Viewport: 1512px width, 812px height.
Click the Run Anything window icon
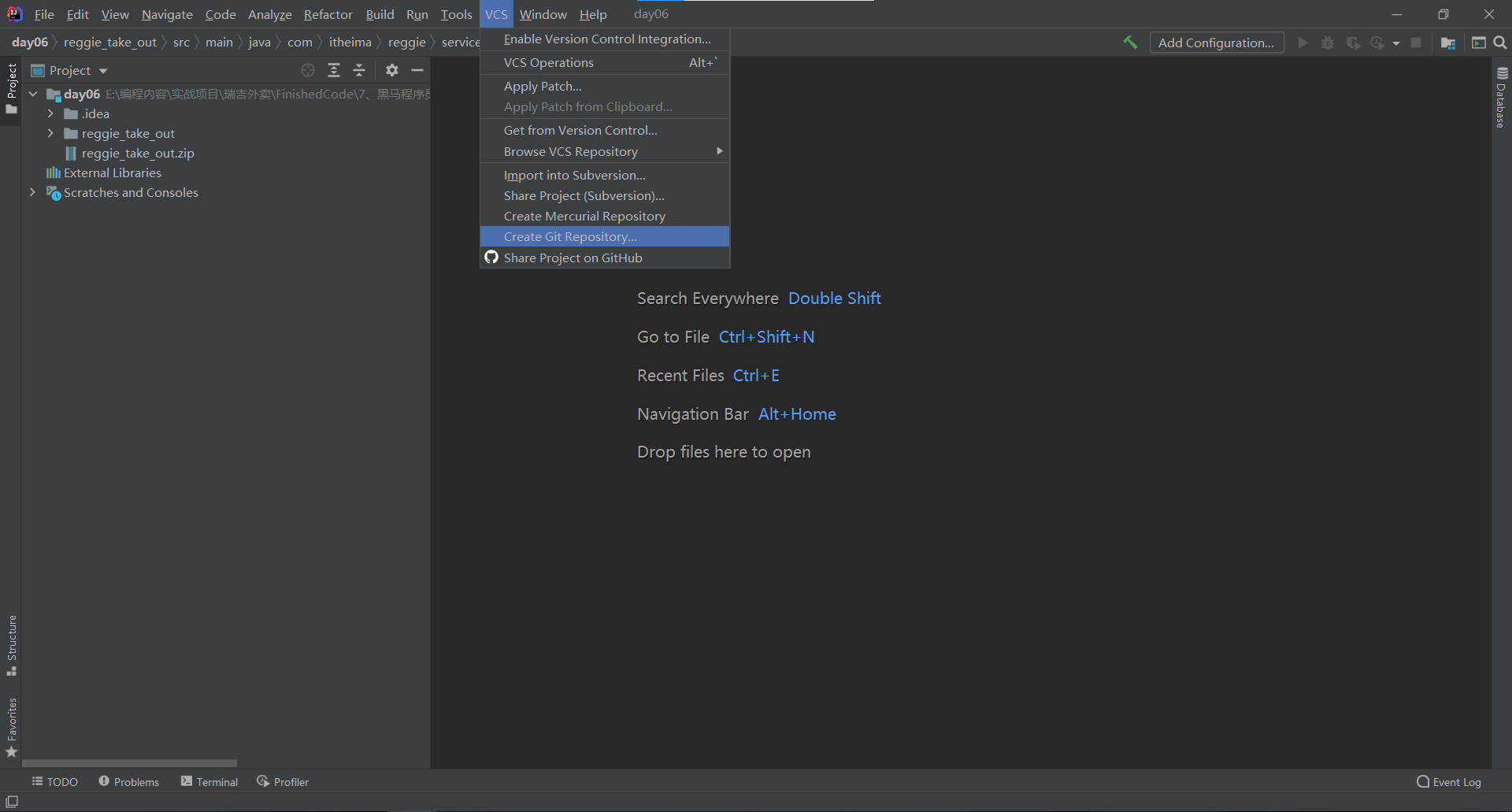click(x=1479, y=43)
